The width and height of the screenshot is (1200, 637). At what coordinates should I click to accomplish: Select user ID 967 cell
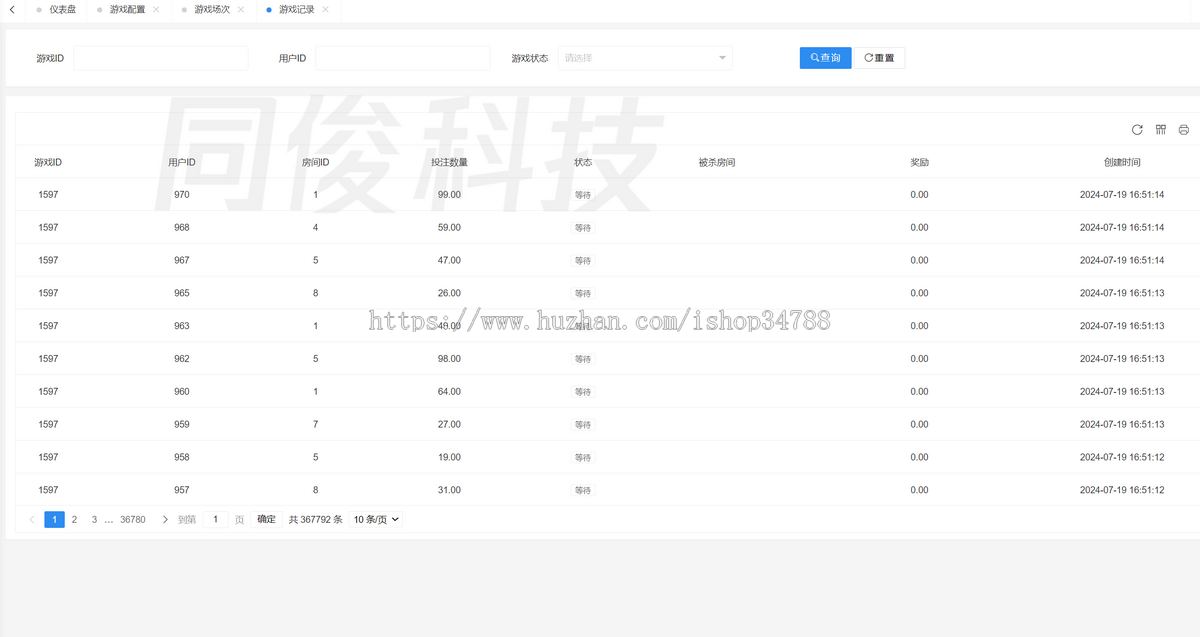coord(181,260)
